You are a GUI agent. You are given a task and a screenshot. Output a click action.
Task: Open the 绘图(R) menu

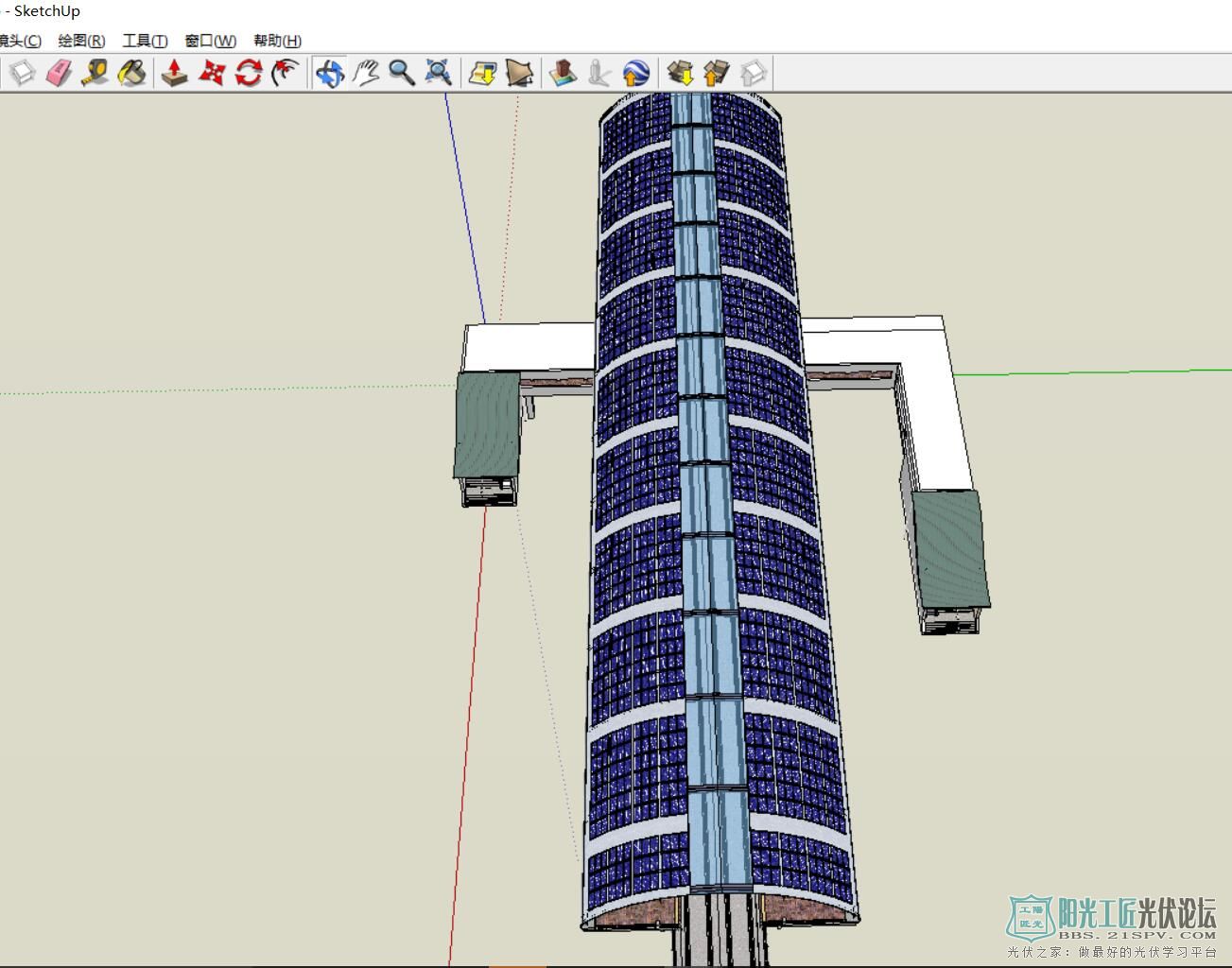[x=81, y=41]
